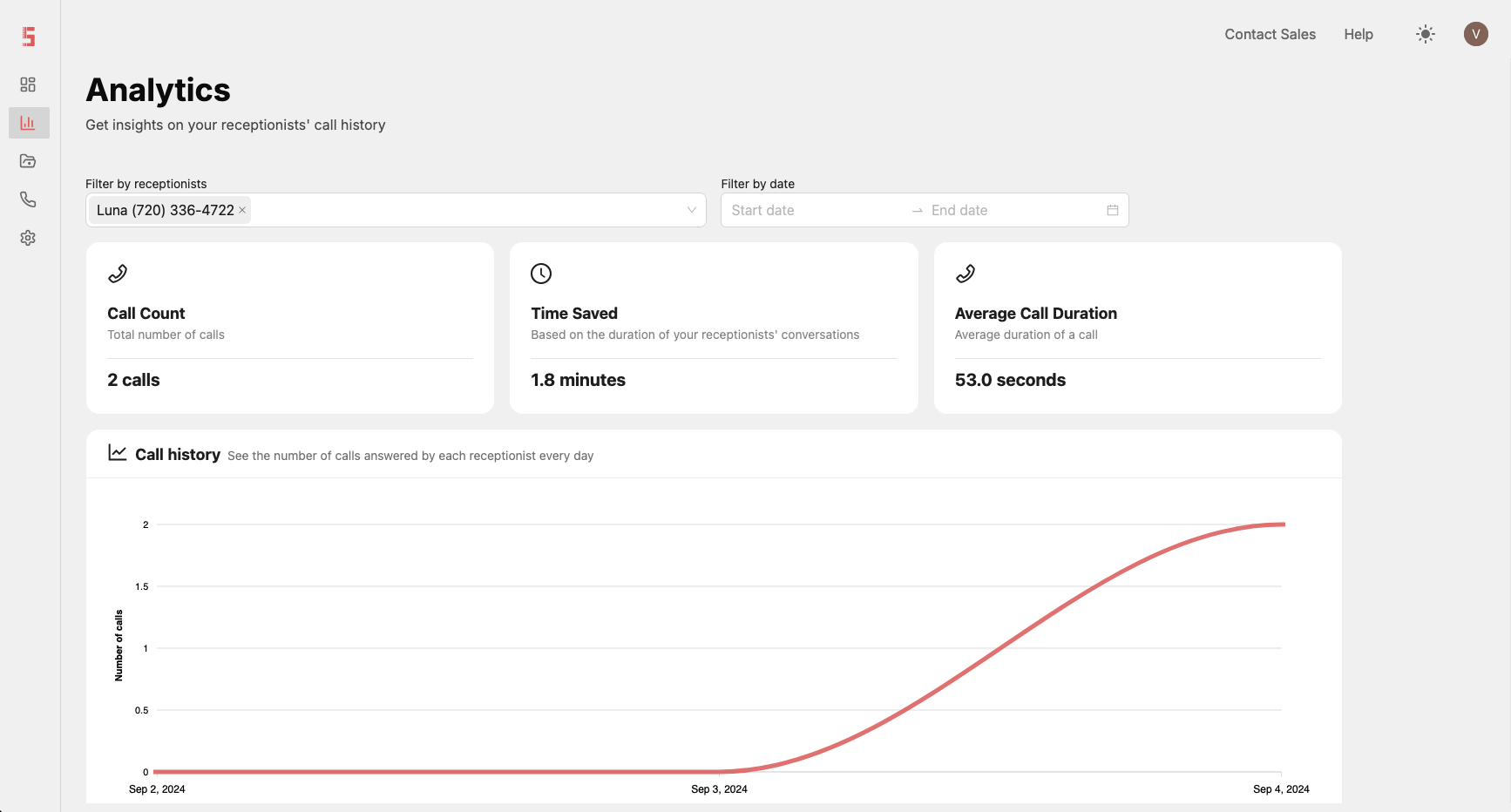Open settings using the gear icon
Viewport: 1511px width, 812px height.
tap(28, 237)
